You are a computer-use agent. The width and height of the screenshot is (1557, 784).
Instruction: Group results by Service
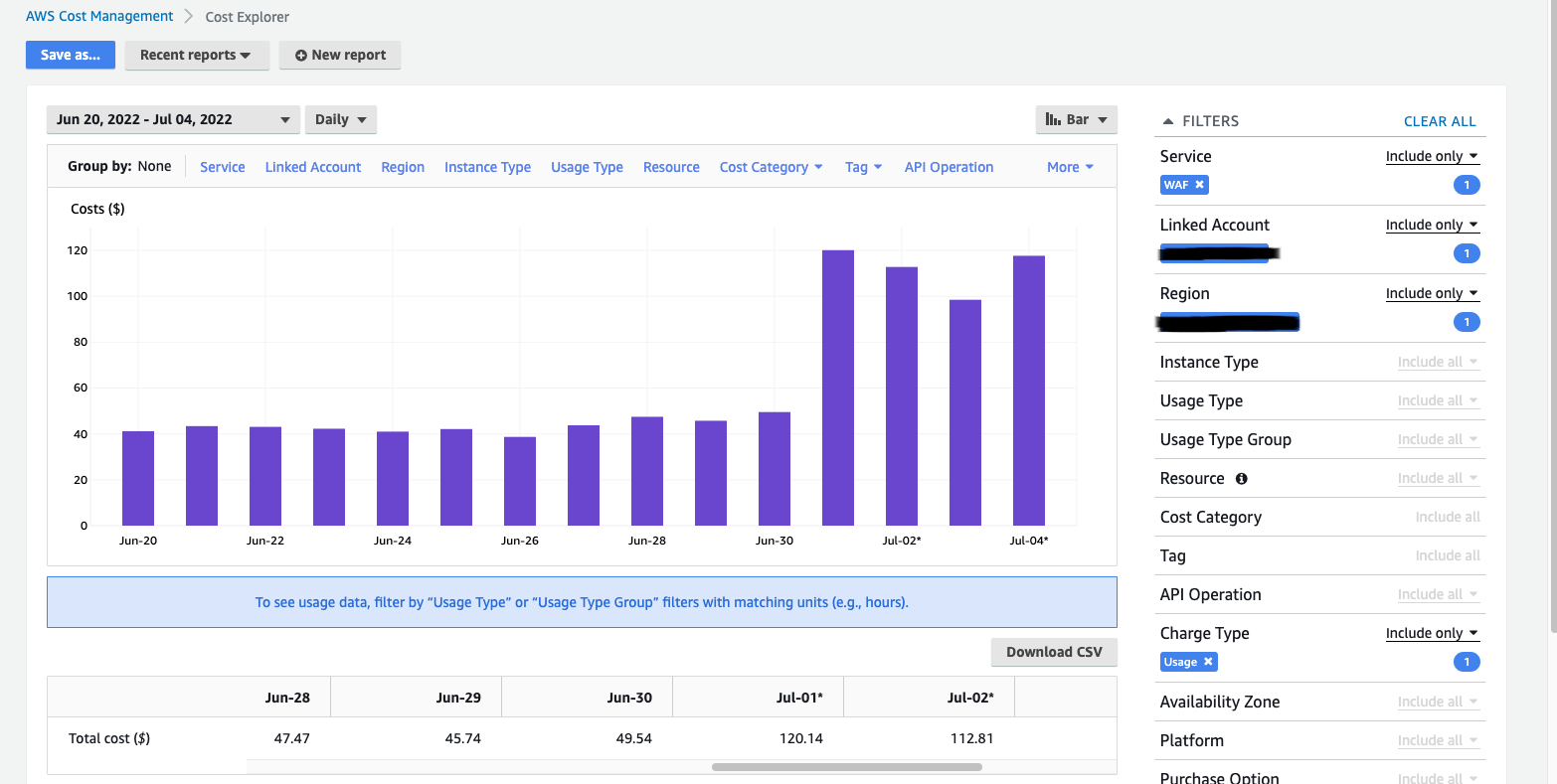click(222, 167)
